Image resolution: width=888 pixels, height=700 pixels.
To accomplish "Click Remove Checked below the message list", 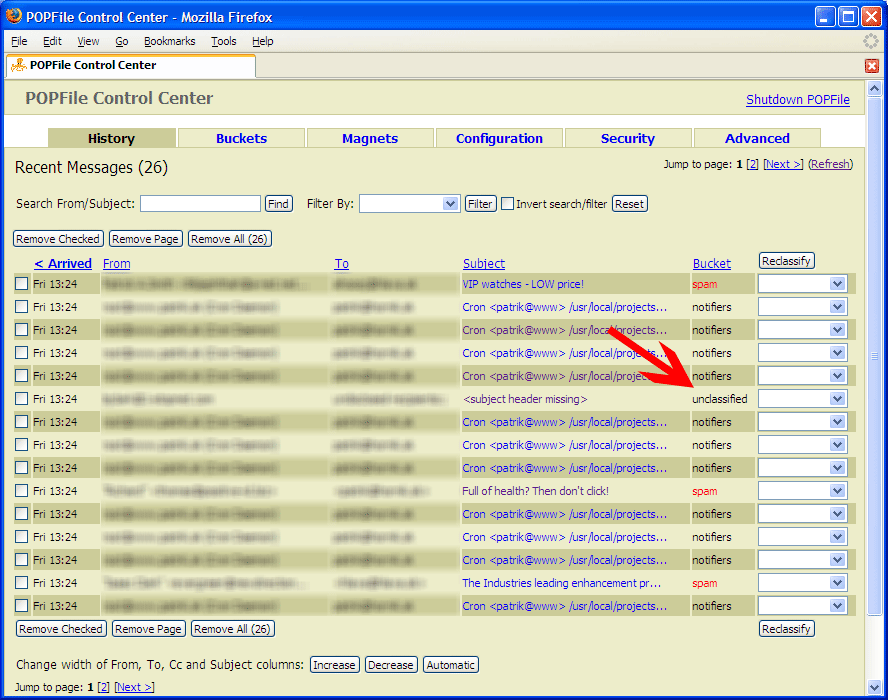I will point(61,629).
